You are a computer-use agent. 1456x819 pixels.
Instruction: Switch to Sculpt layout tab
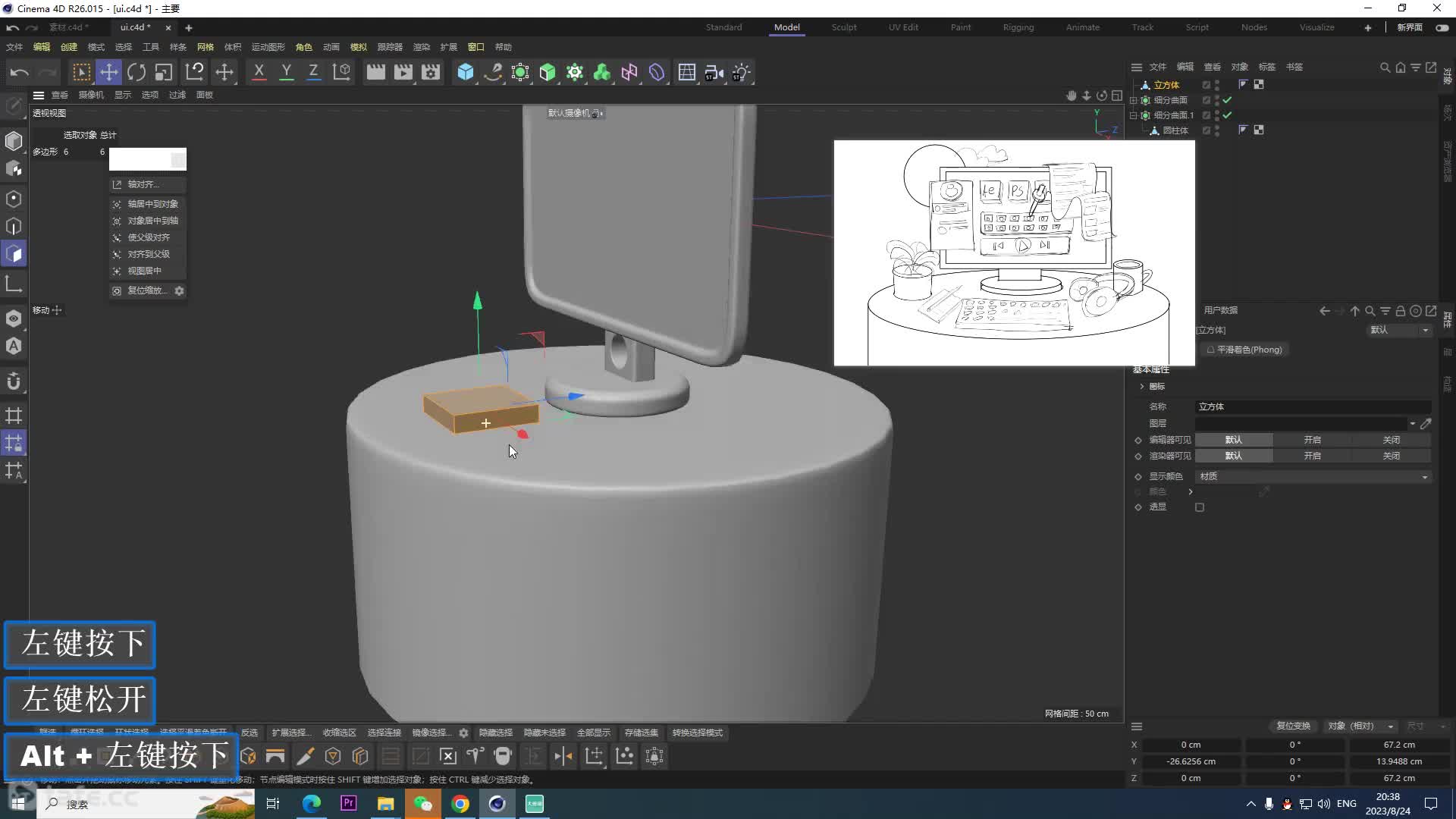pyautogui.click(x=843, y=27)
